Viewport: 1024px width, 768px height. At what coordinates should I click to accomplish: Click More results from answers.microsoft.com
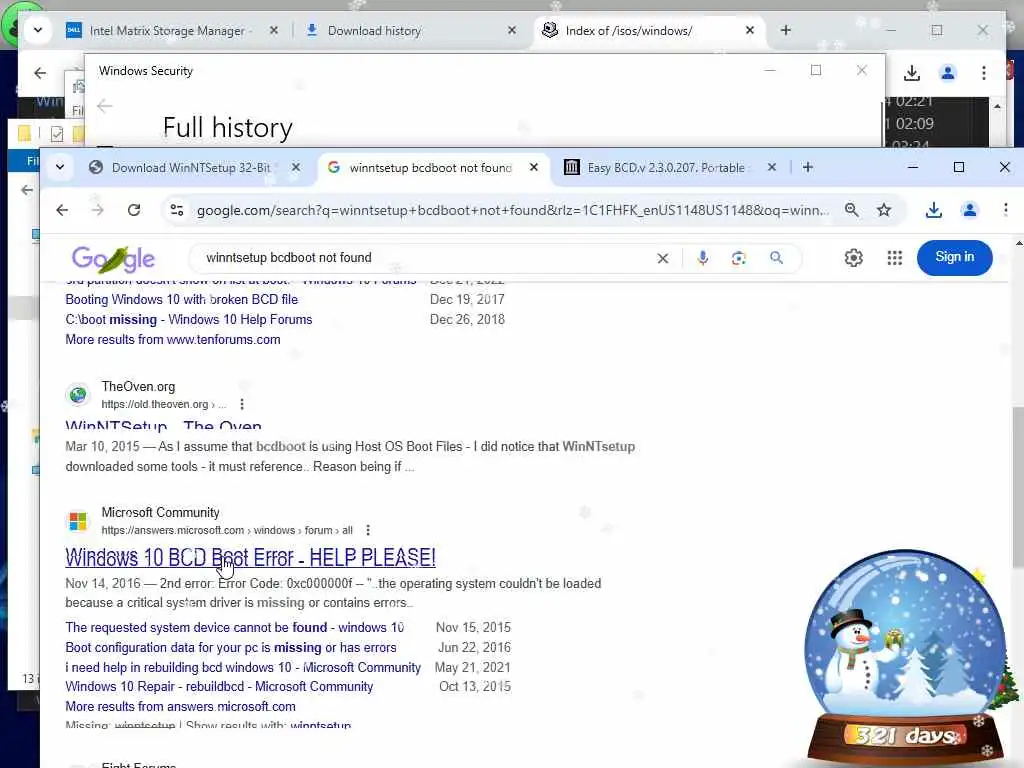coord(180,707)
